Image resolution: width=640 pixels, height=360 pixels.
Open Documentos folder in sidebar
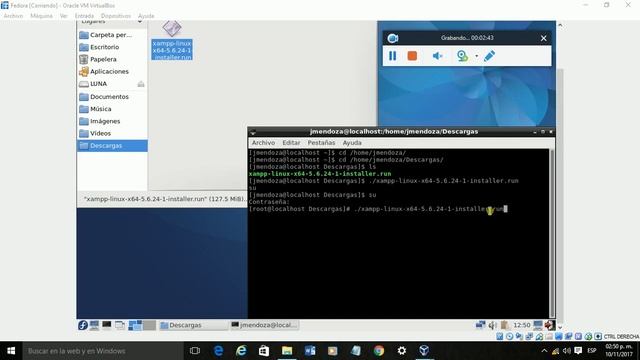112,97
